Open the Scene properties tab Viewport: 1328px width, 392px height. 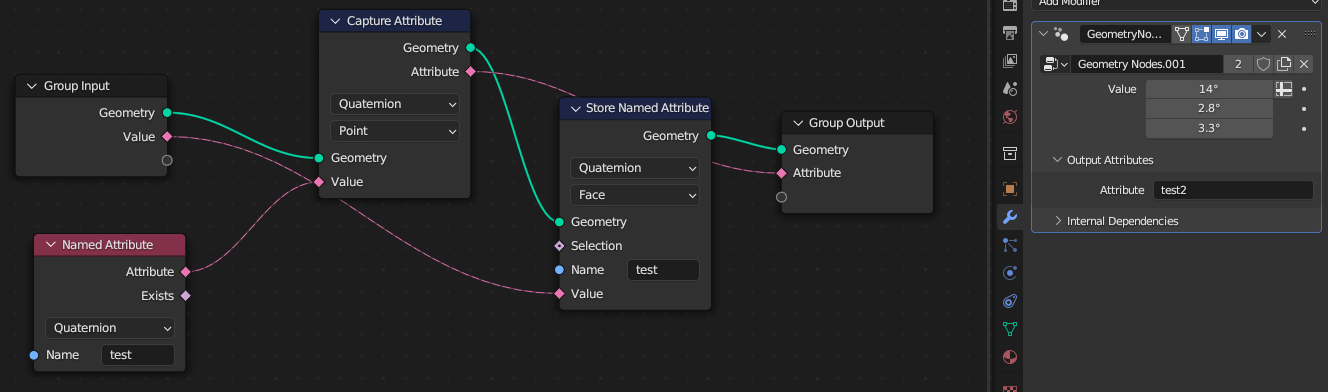[x=1010, y=88]
